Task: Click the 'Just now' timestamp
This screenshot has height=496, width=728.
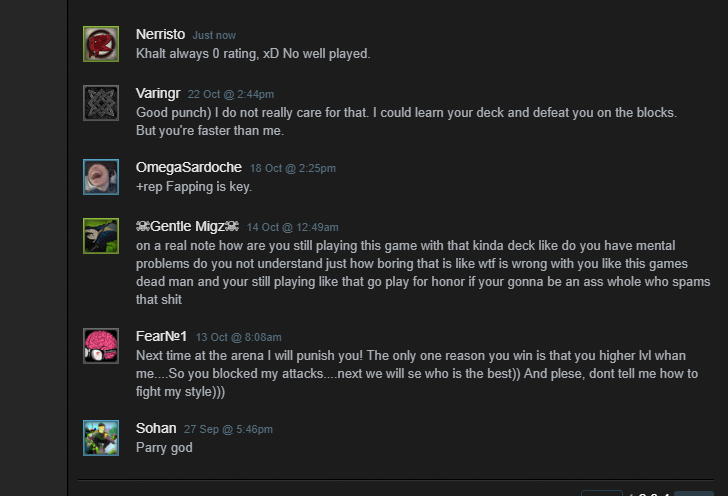Action: (214, 35)
